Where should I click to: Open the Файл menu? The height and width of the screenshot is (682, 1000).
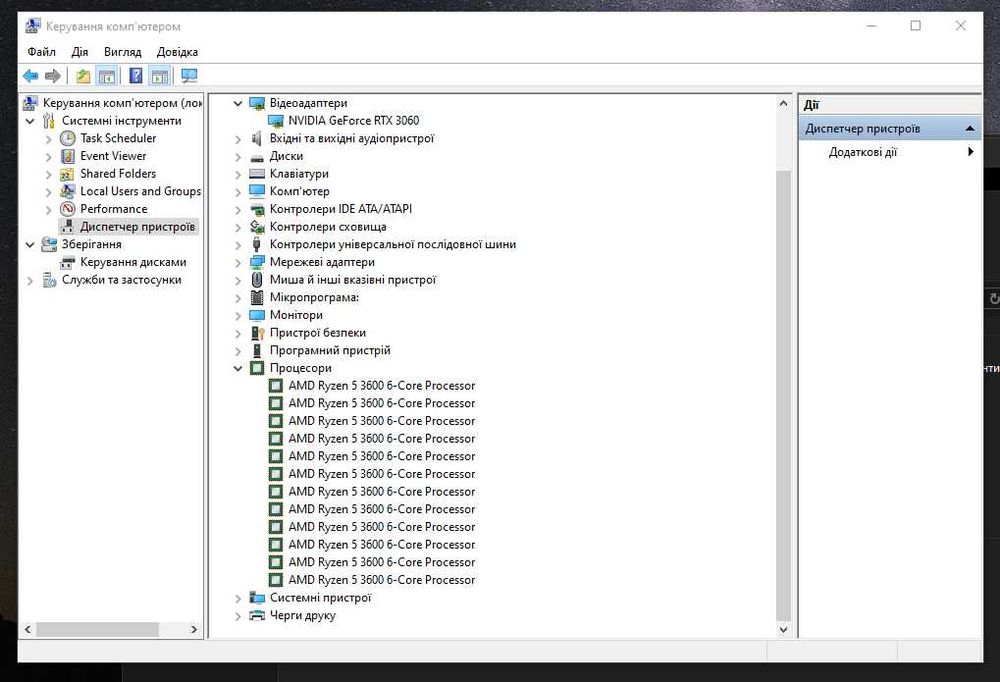pyautogui.click(x=41, y=52)
